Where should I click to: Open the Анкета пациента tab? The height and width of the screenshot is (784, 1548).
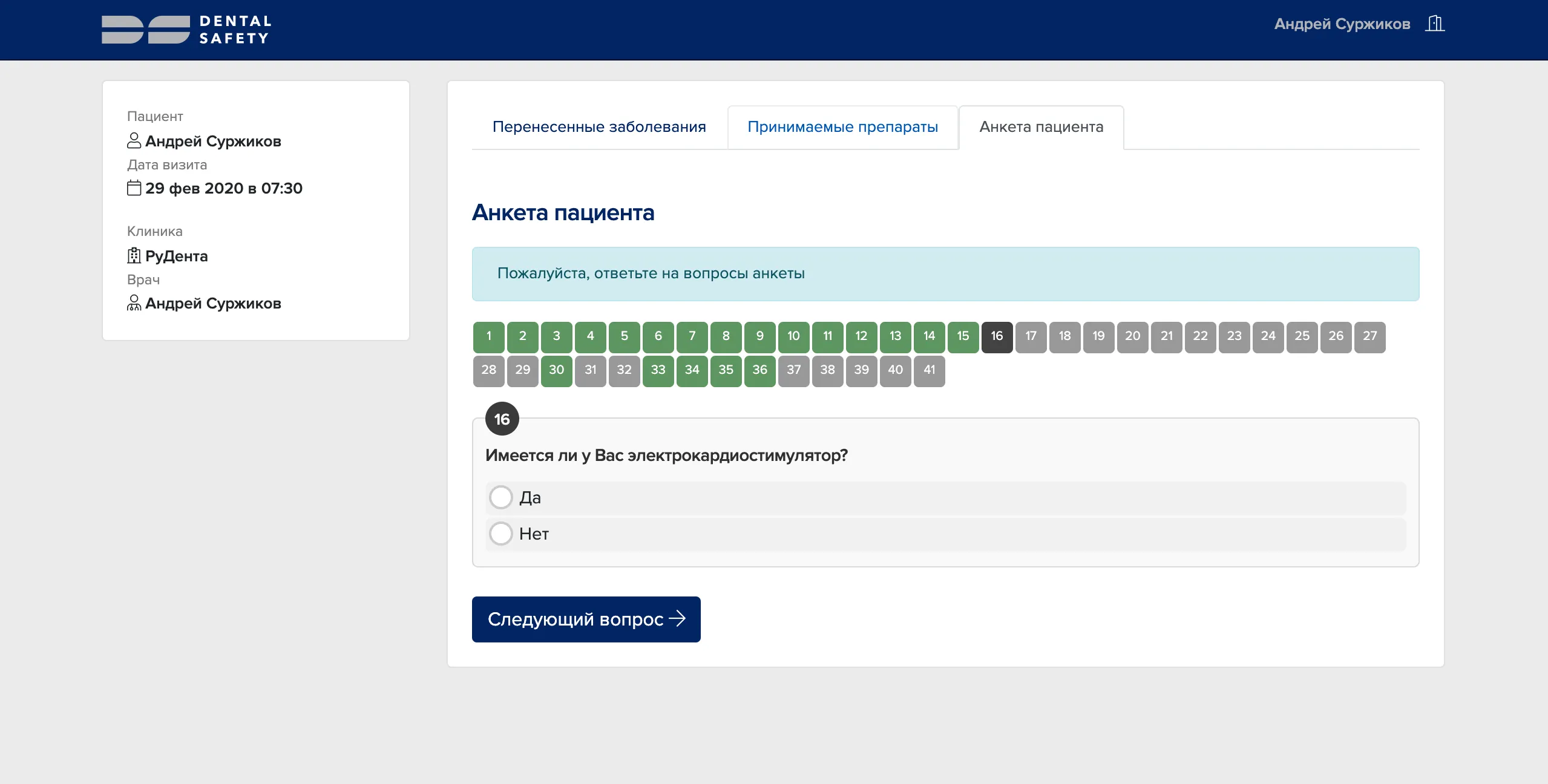[1041, 127]
